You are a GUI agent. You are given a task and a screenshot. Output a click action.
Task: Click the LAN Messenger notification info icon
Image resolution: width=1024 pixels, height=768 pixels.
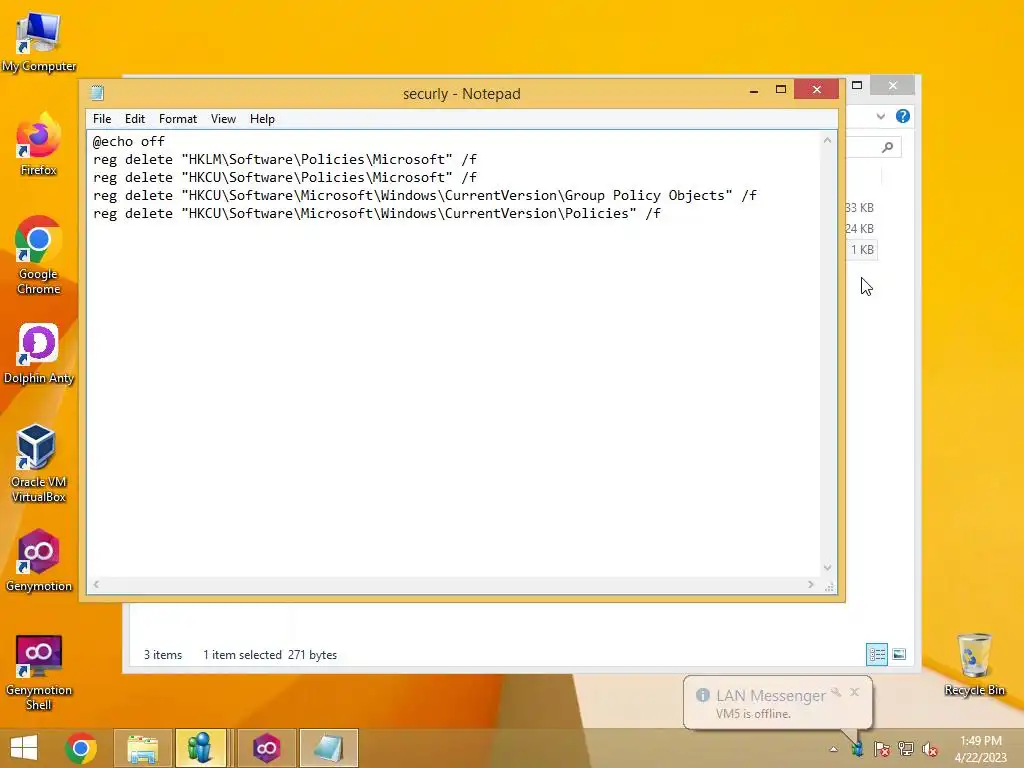(703, 696)
